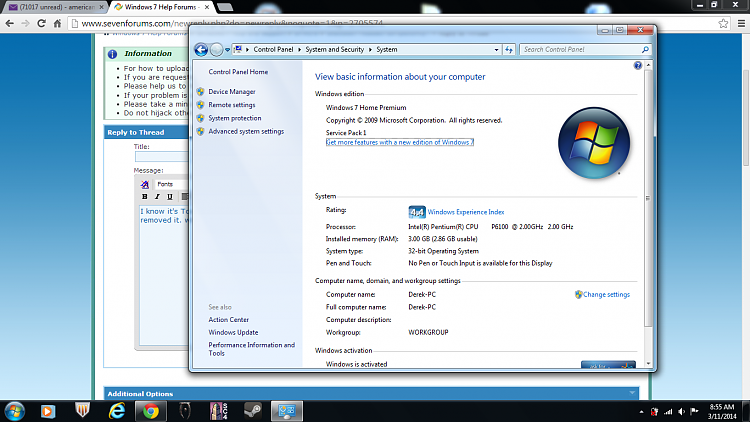Select System and Security breadcrumb
The width and height of the screenshot is (750, 422).
point(334,49)
